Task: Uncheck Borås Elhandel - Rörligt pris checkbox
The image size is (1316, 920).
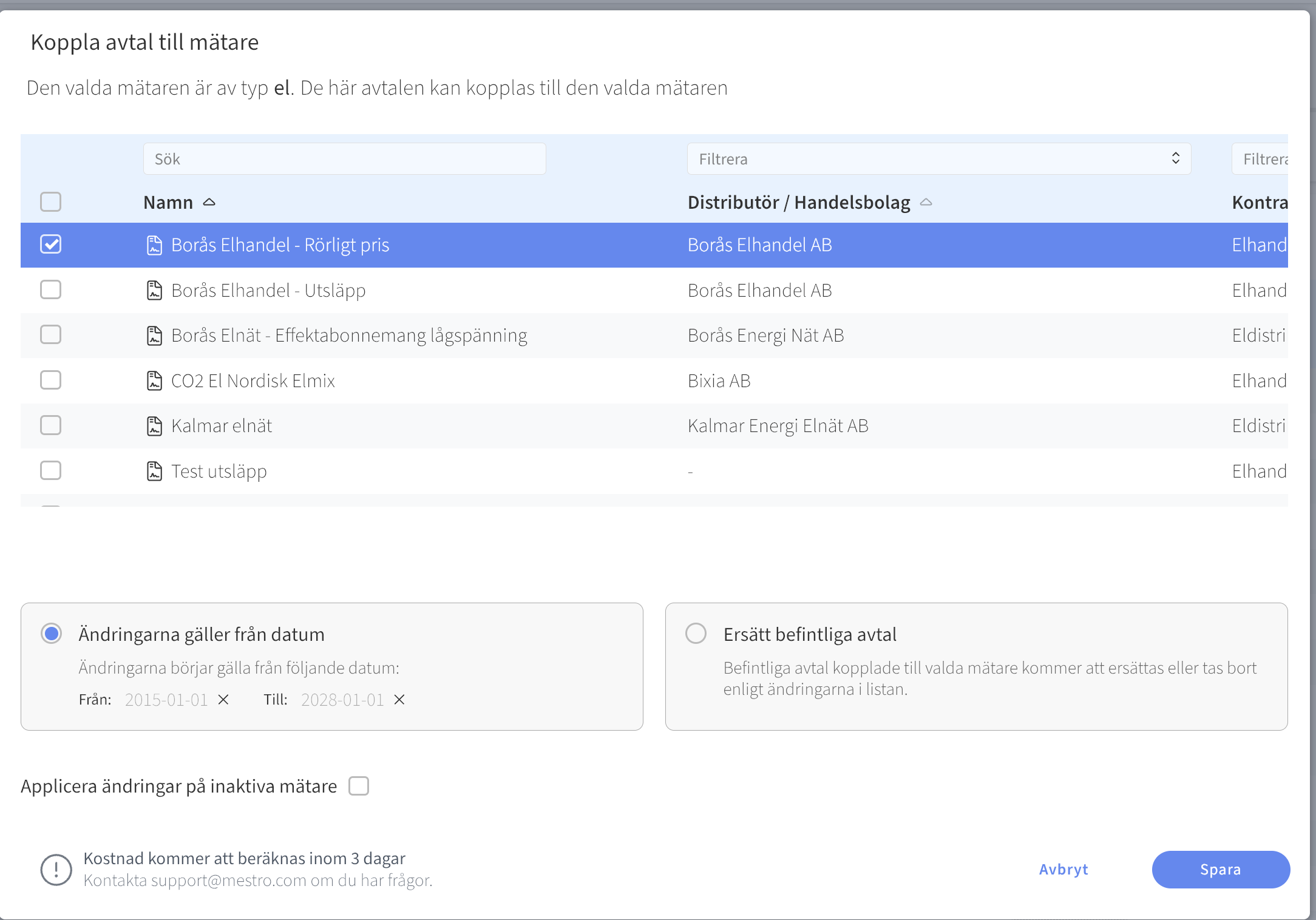Action: pos(51,245)
